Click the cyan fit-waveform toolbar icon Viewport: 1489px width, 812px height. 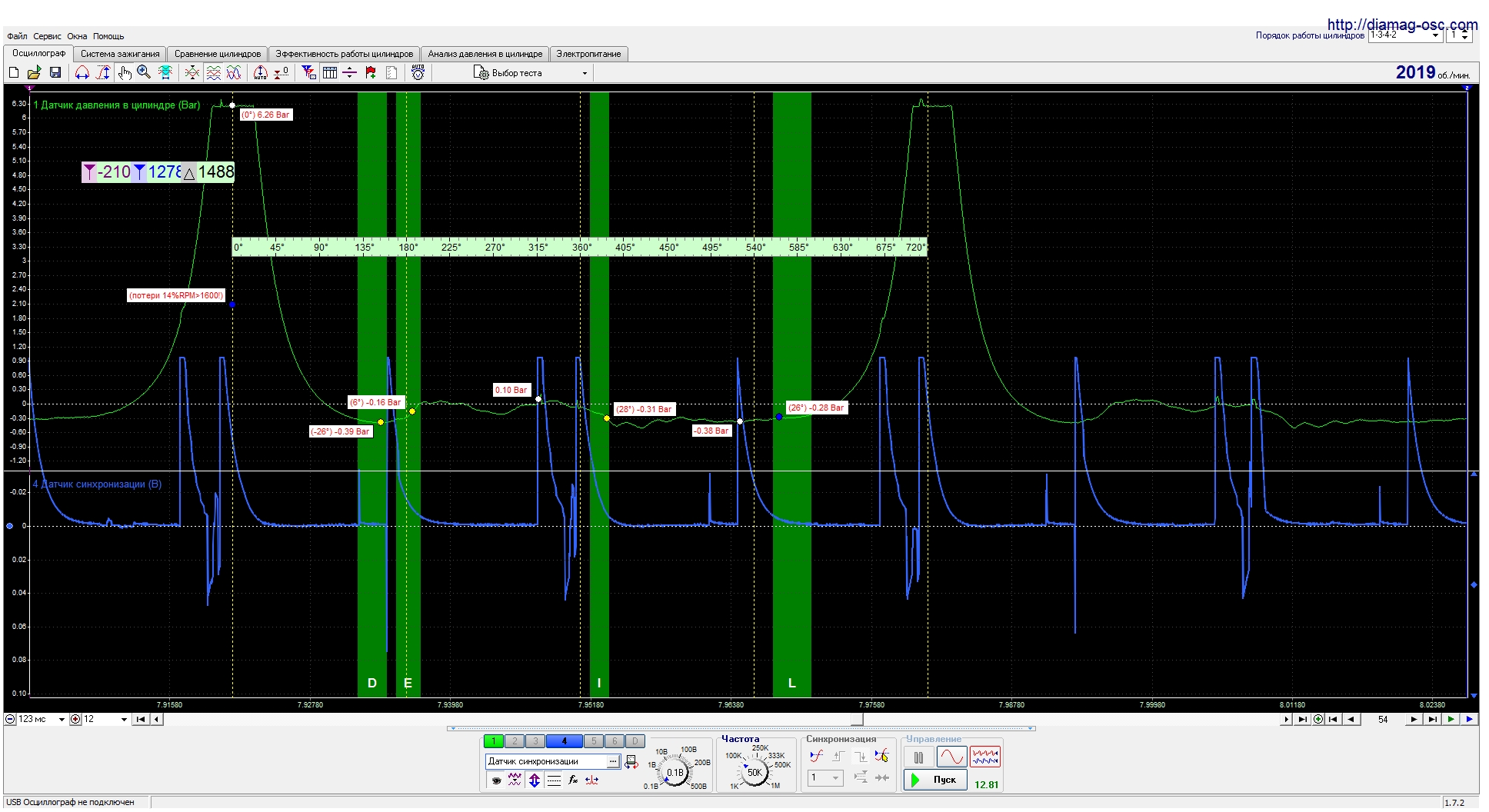[x=165, y=72]
